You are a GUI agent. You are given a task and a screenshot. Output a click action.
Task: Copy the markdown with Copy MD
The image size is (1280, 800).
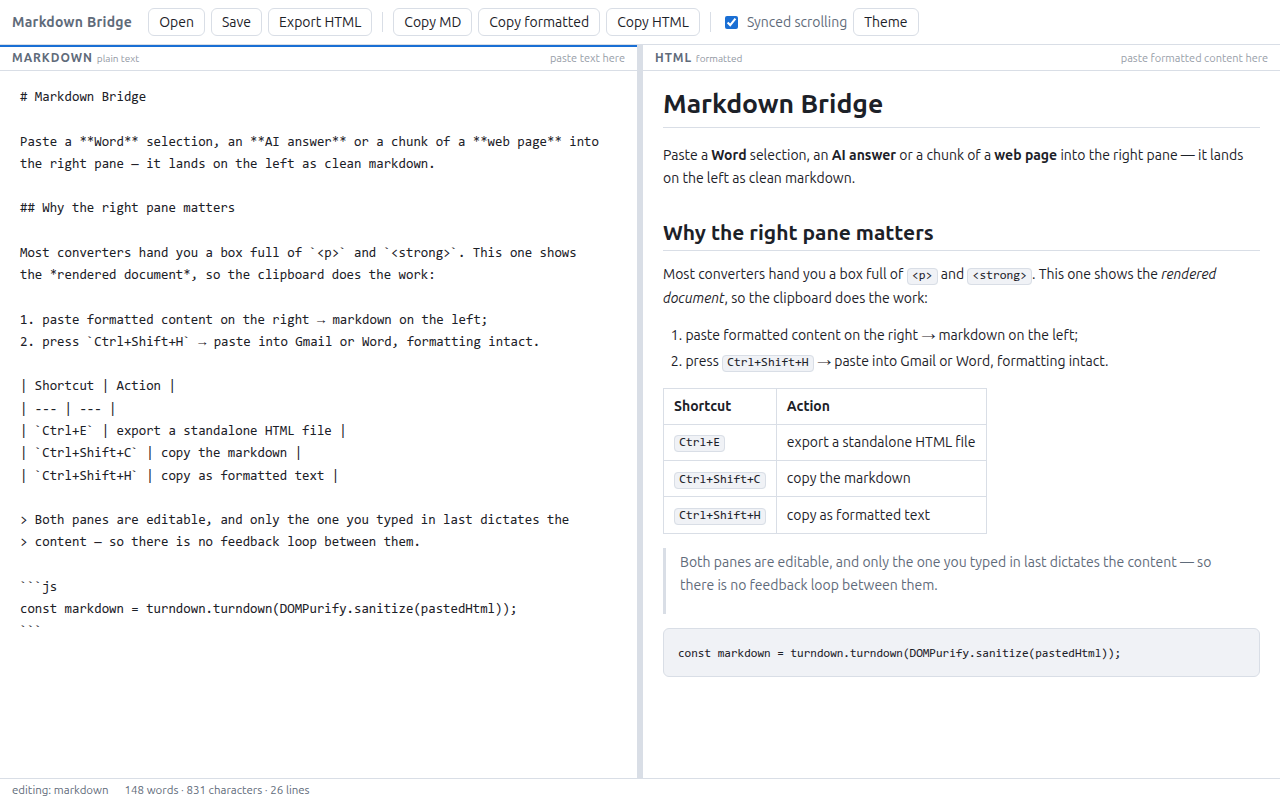433,22
